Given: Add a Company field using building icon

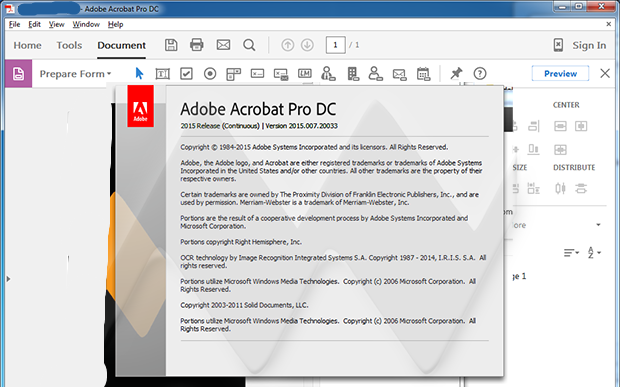Looking at the screenshot, I should (352, 74).
